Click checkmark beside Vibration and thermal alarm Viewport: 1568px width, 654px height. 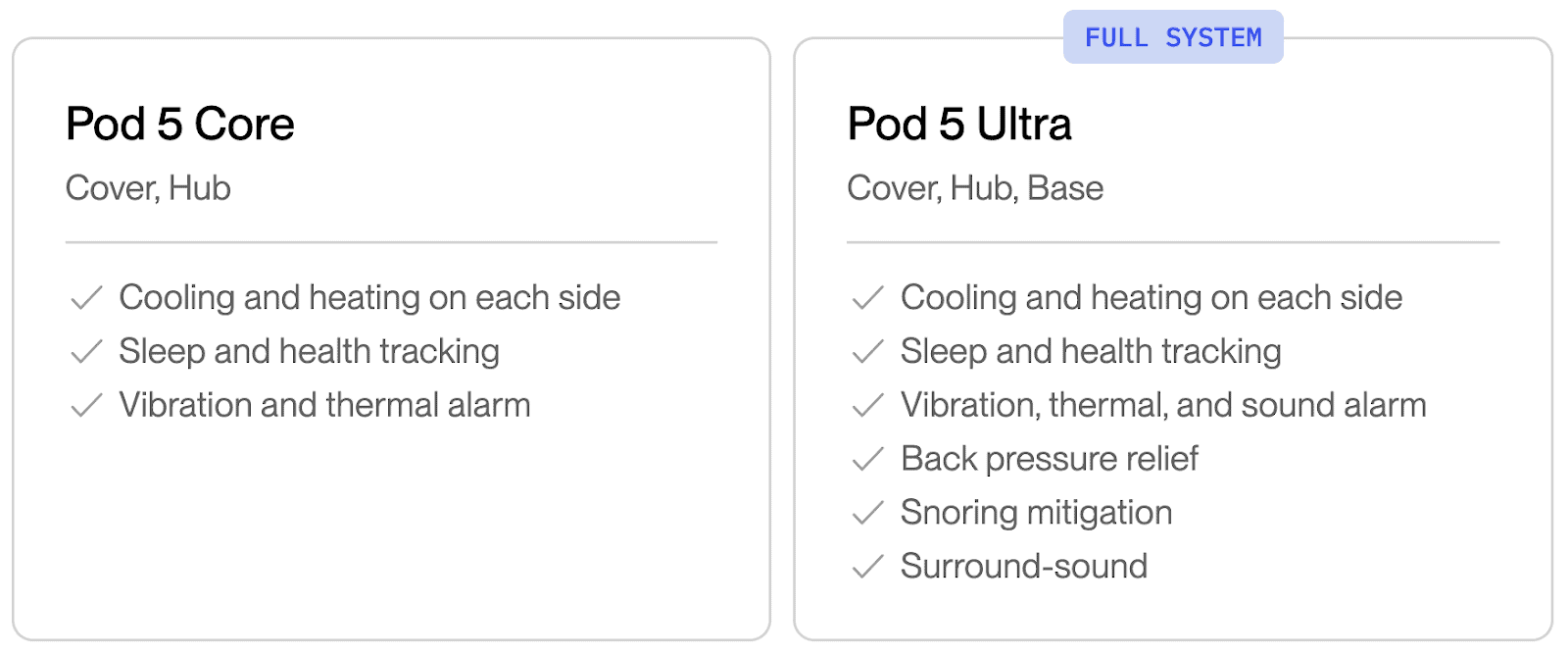click(x=87, y=406)
